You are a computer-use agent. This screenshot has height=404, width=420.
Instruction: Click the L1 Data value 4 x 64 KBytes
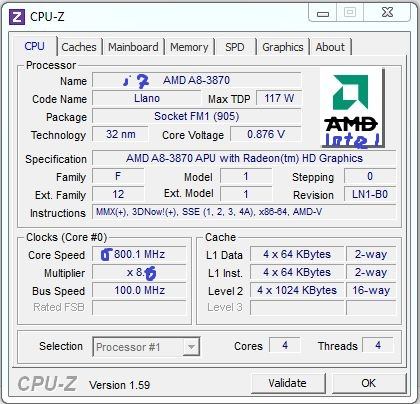coord(297,254)
